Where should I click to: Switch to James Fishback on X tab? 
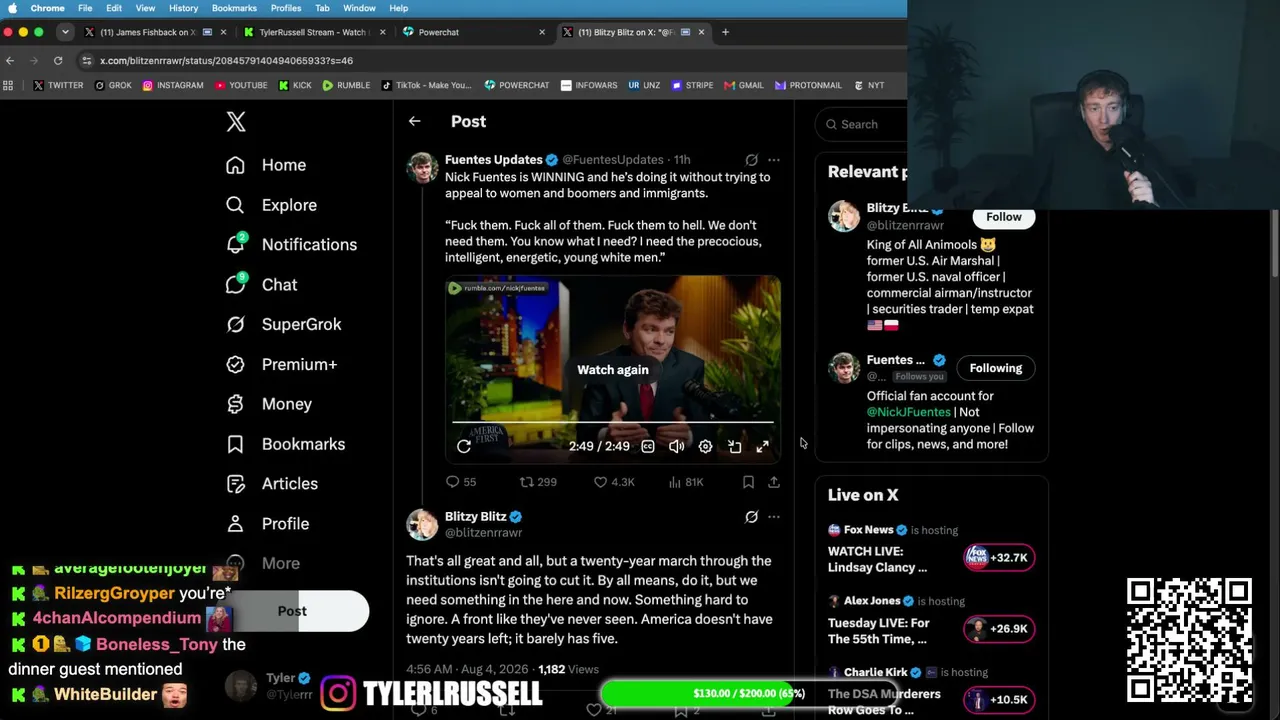tap(157, 32)
